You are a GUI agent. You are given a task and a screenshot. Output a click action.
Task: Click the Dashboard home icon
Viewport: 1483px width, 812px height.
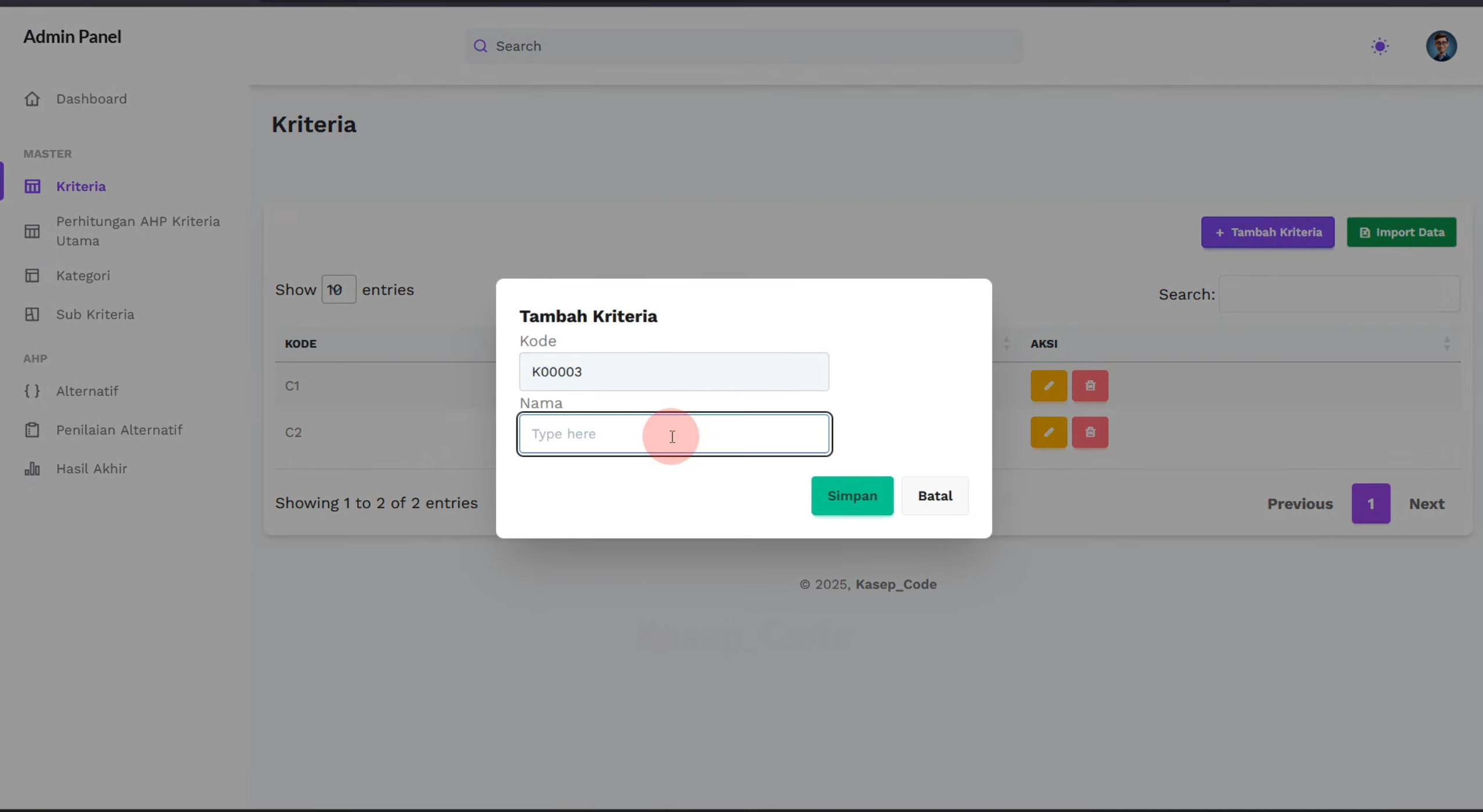point(32,99)
